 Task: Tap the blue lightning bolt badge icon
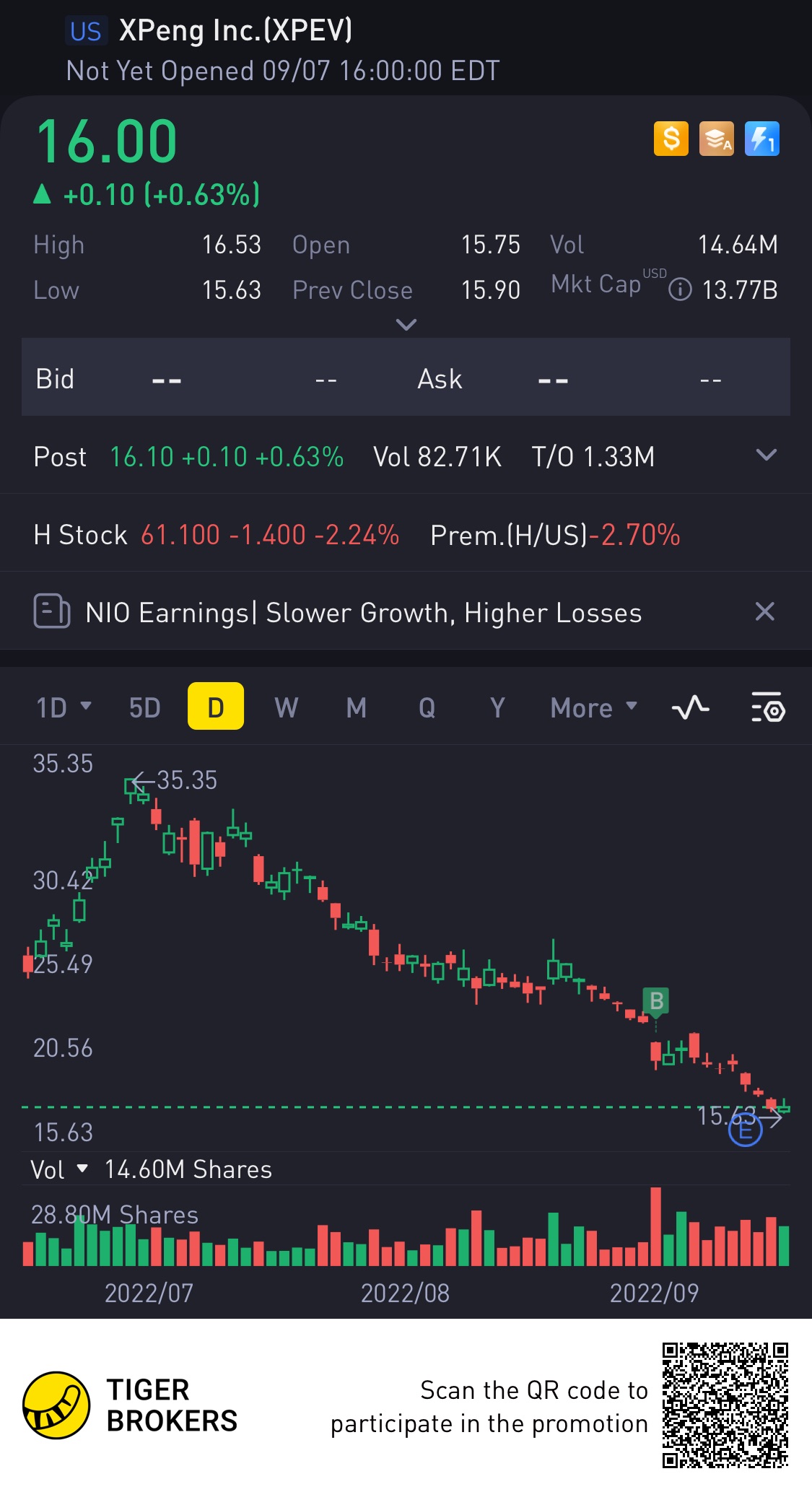pyautogui.click(x=762, y=138)
